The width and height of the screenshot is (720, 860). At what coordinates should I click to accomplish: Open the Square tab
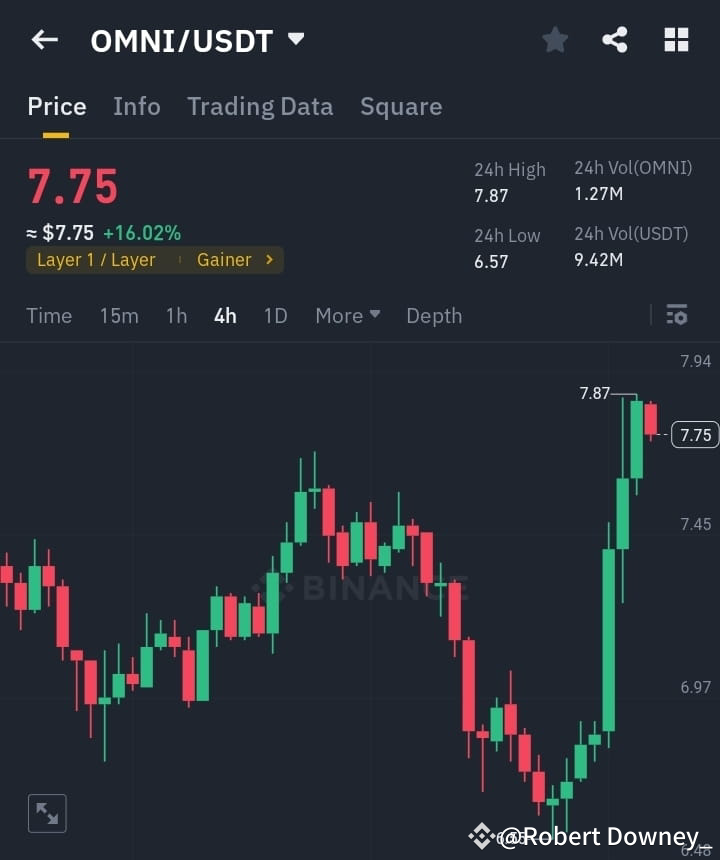coord(401,107)
